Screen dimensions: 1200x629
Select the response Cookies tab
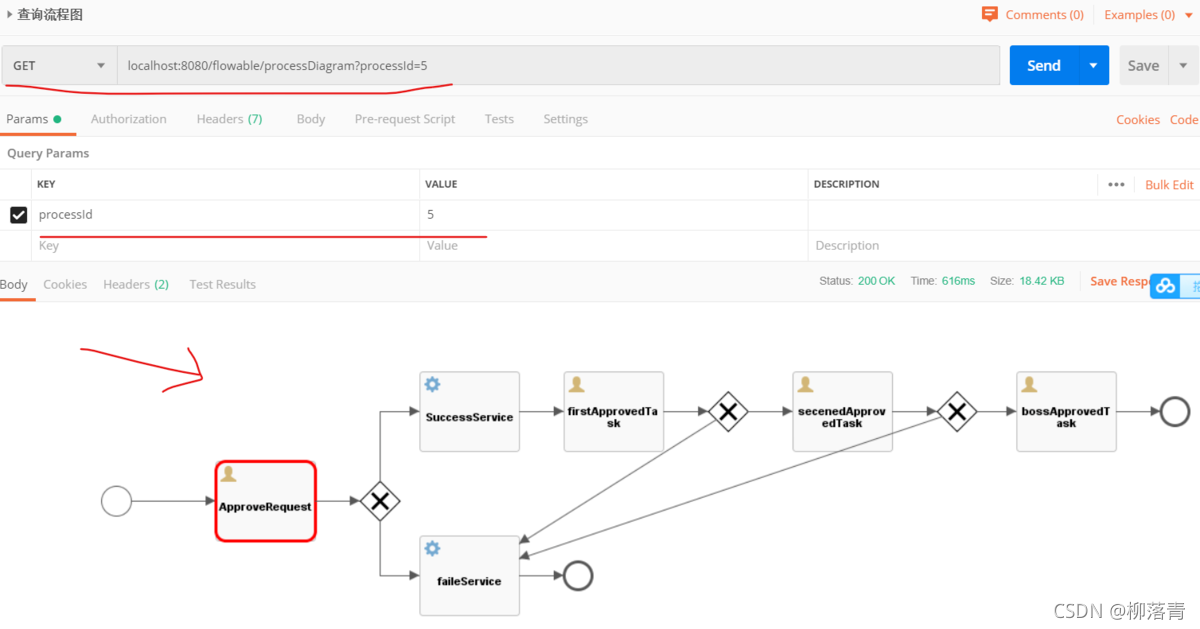tap(65, 284)
